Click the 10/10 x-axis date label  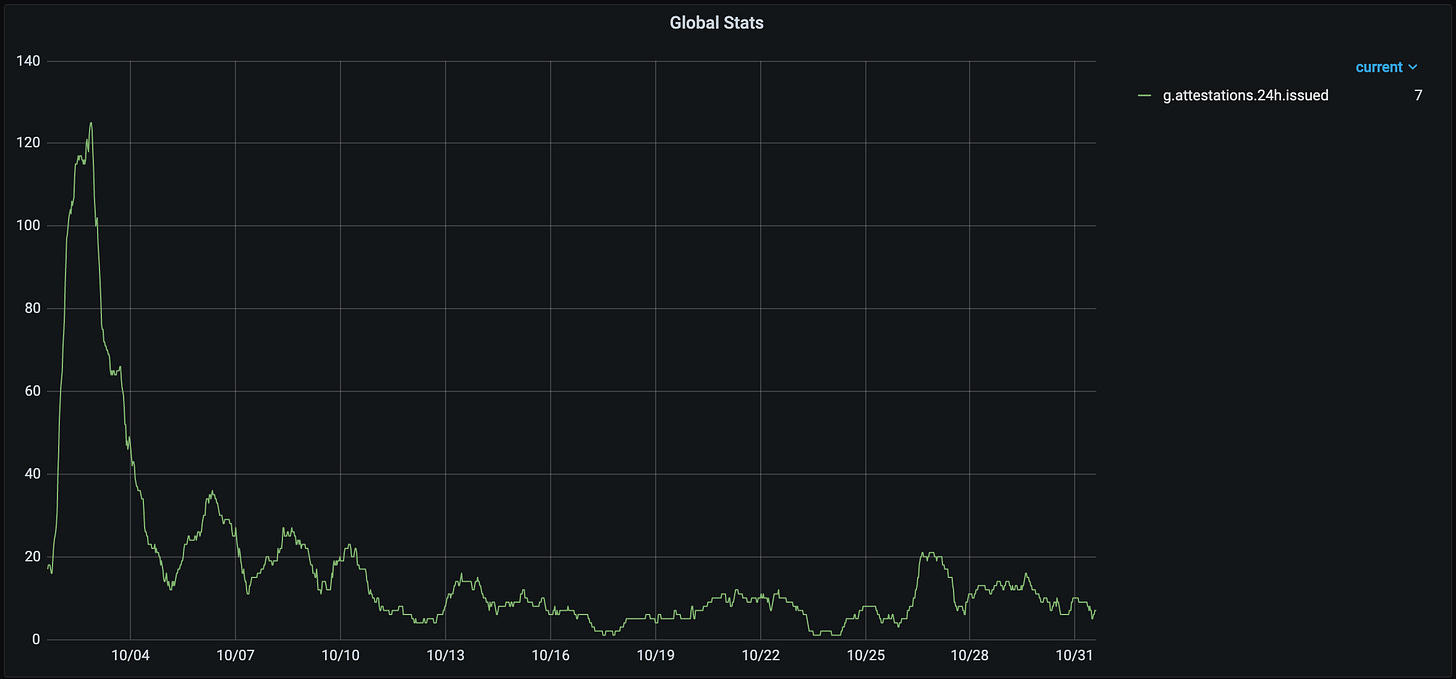(x=340, y=655)
